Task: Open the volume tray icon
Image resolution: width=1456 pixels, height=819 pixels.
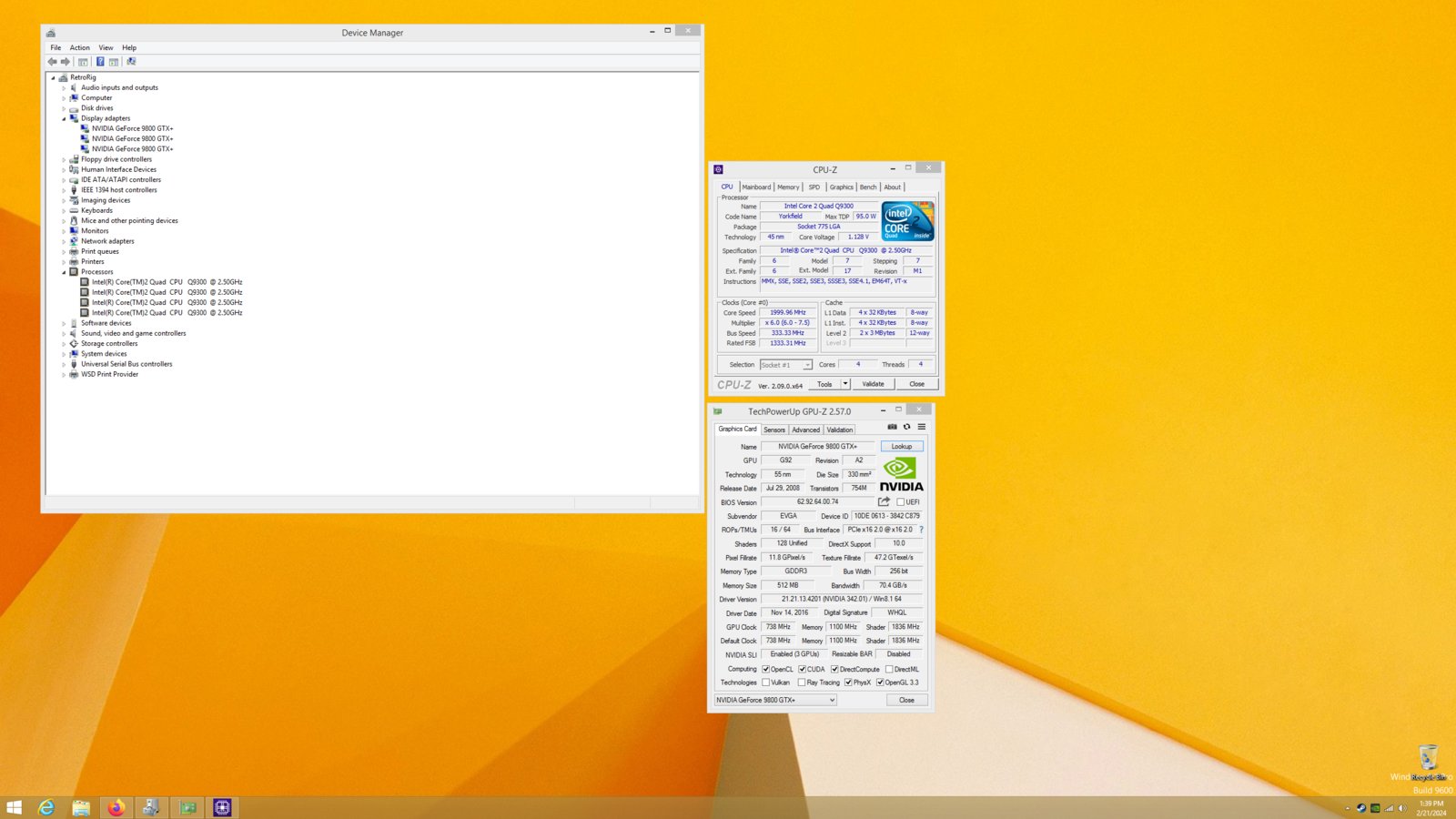Action: click(x=1402, y=808)
